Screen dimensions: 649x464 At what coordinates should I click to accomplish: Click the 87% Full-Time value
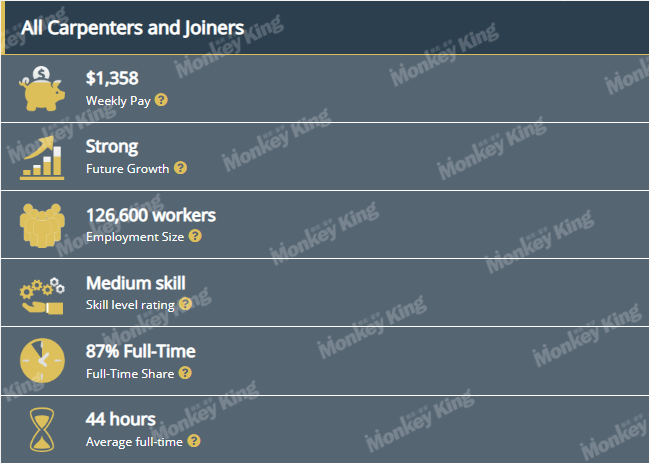[141, 351]
